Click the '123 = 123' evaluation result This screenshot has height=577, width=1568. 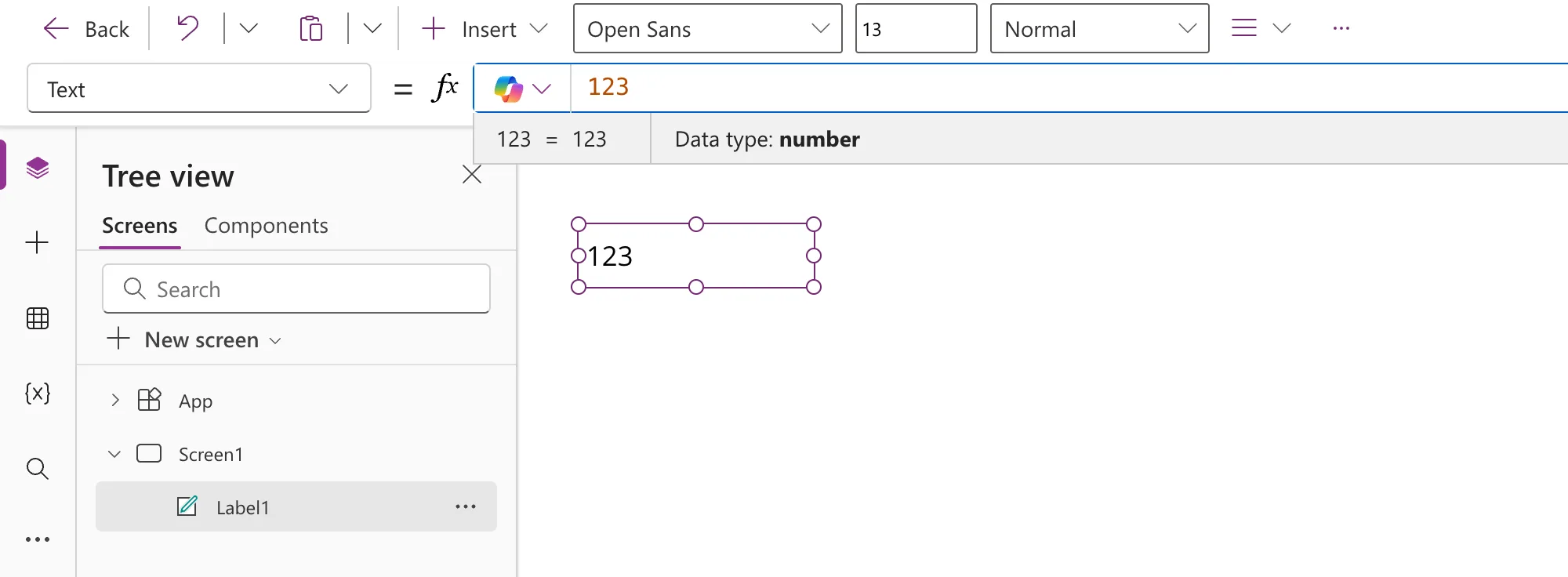pyautogui.click(x=552, y=140)
